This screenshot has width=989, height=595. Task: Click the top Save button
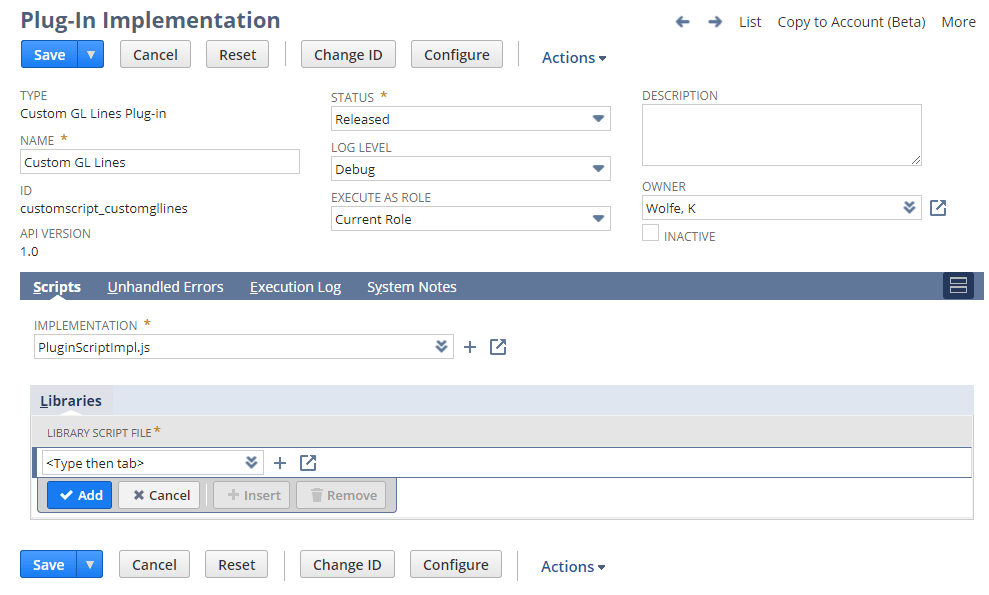click(x=49, y=54)
